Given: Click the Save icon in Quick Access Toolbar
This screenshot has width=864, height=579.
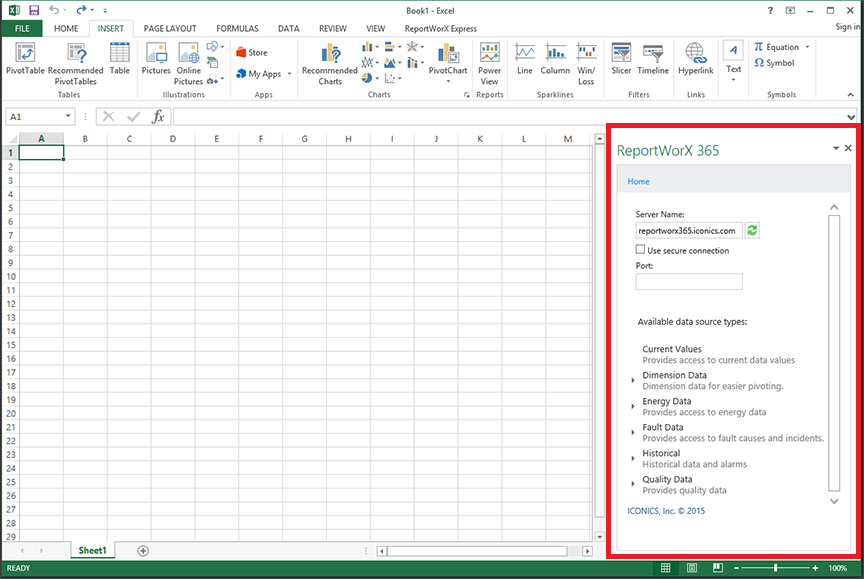Looking at the screenshot, I should coord(34,10).
